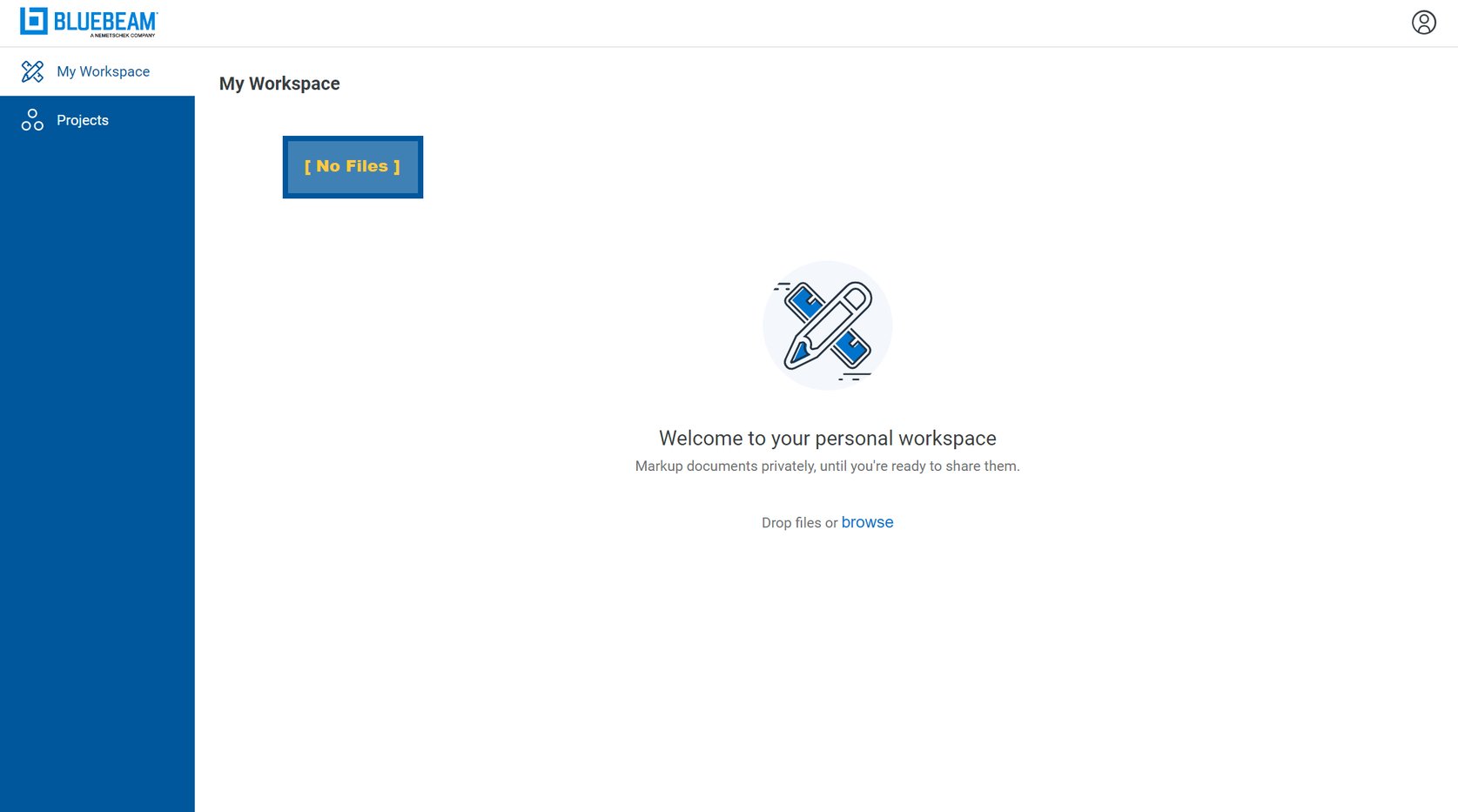
Task: Switch to My Workspace in the sidebar
Action: tap(103, 71)
